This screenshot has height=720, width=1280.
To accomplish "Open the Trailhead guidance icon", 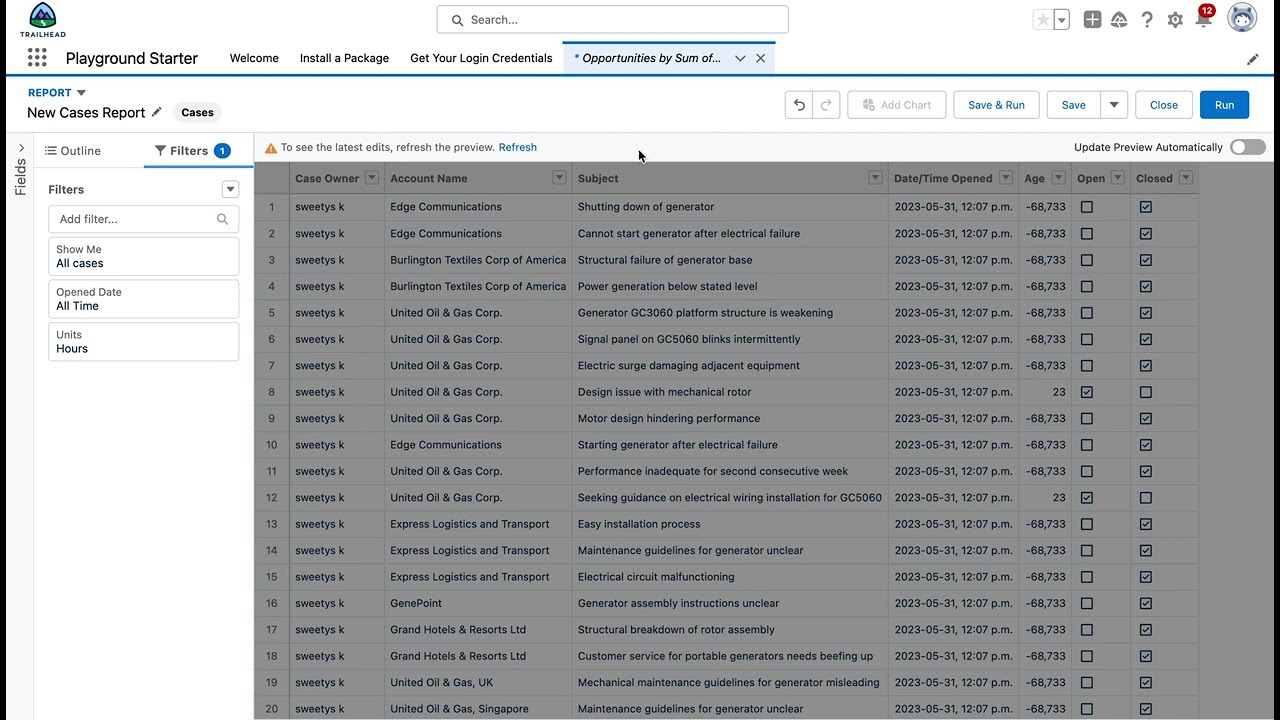I will (1119, 20).
